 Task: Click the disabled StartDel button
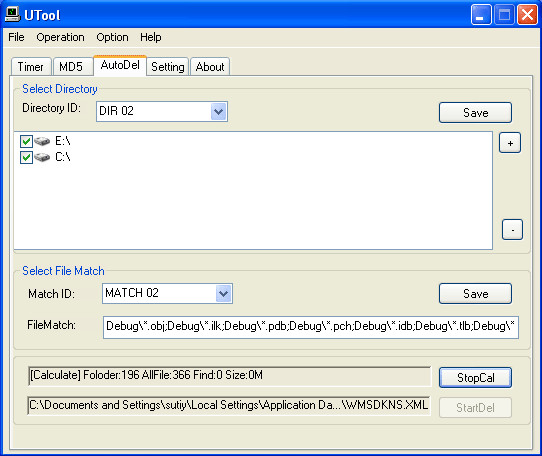(x=475, y=408)
